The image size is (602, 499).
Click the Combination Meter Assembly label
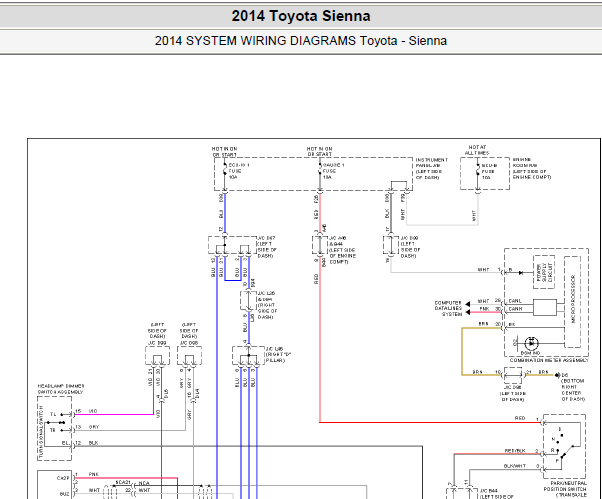[549, 360]
